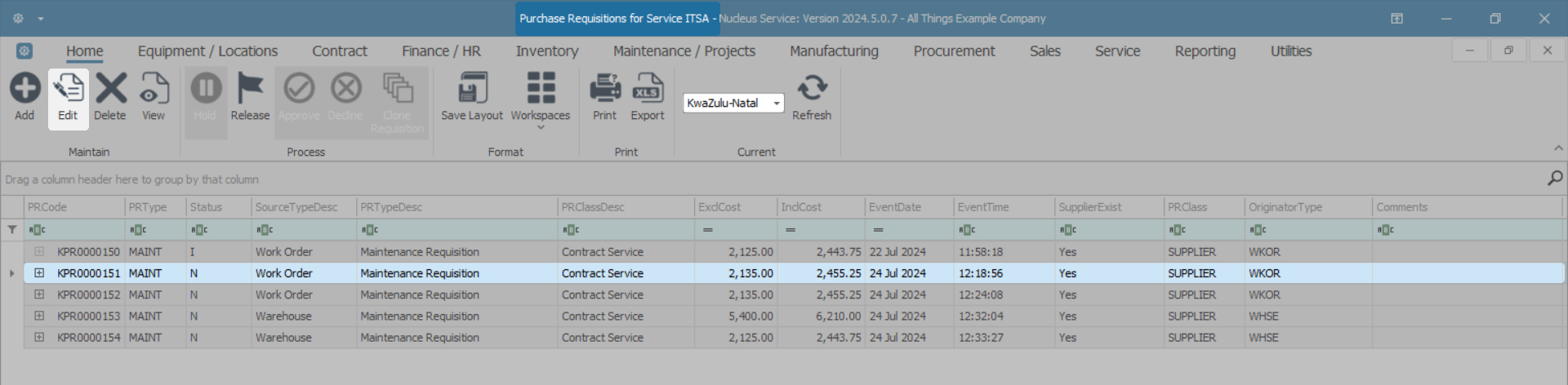Refresh the requisitions list

coord(812,89)
